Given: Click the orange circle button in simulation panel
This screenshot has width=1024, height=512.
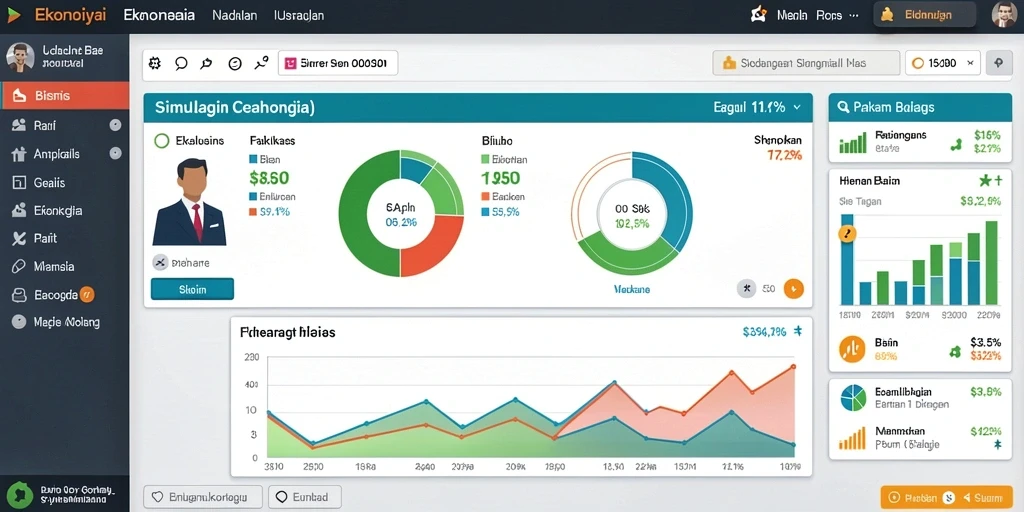Looking at the screenshot, I should (793, 288).
